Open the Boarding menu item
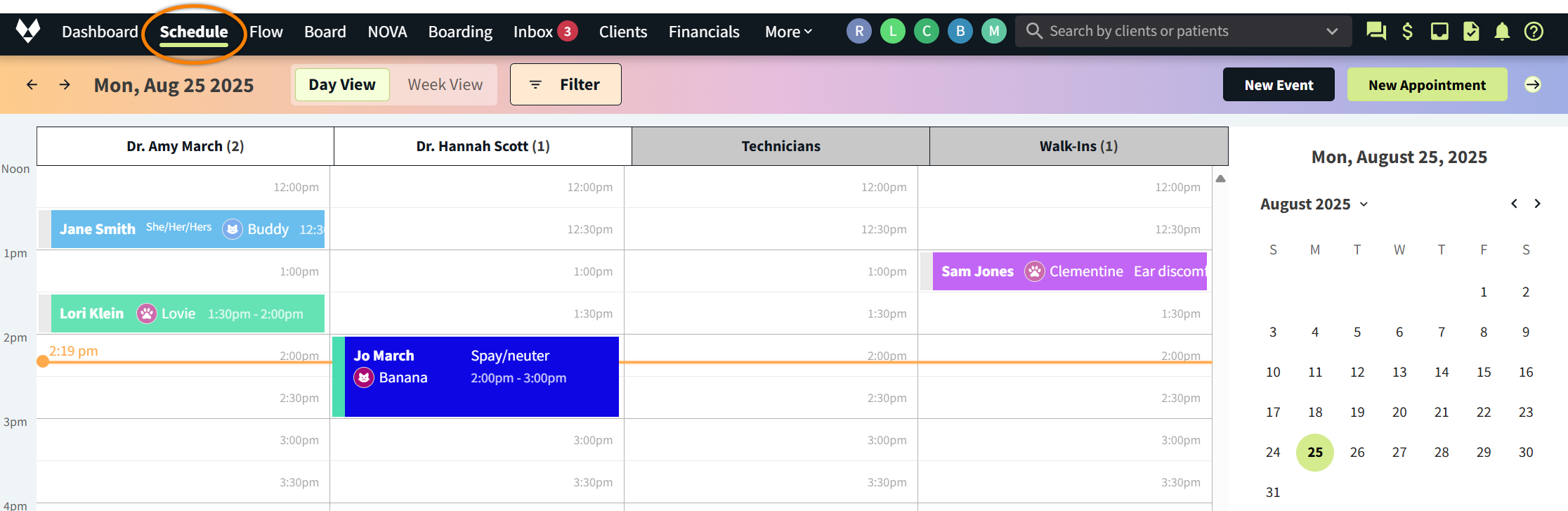 tap(460, 31)
